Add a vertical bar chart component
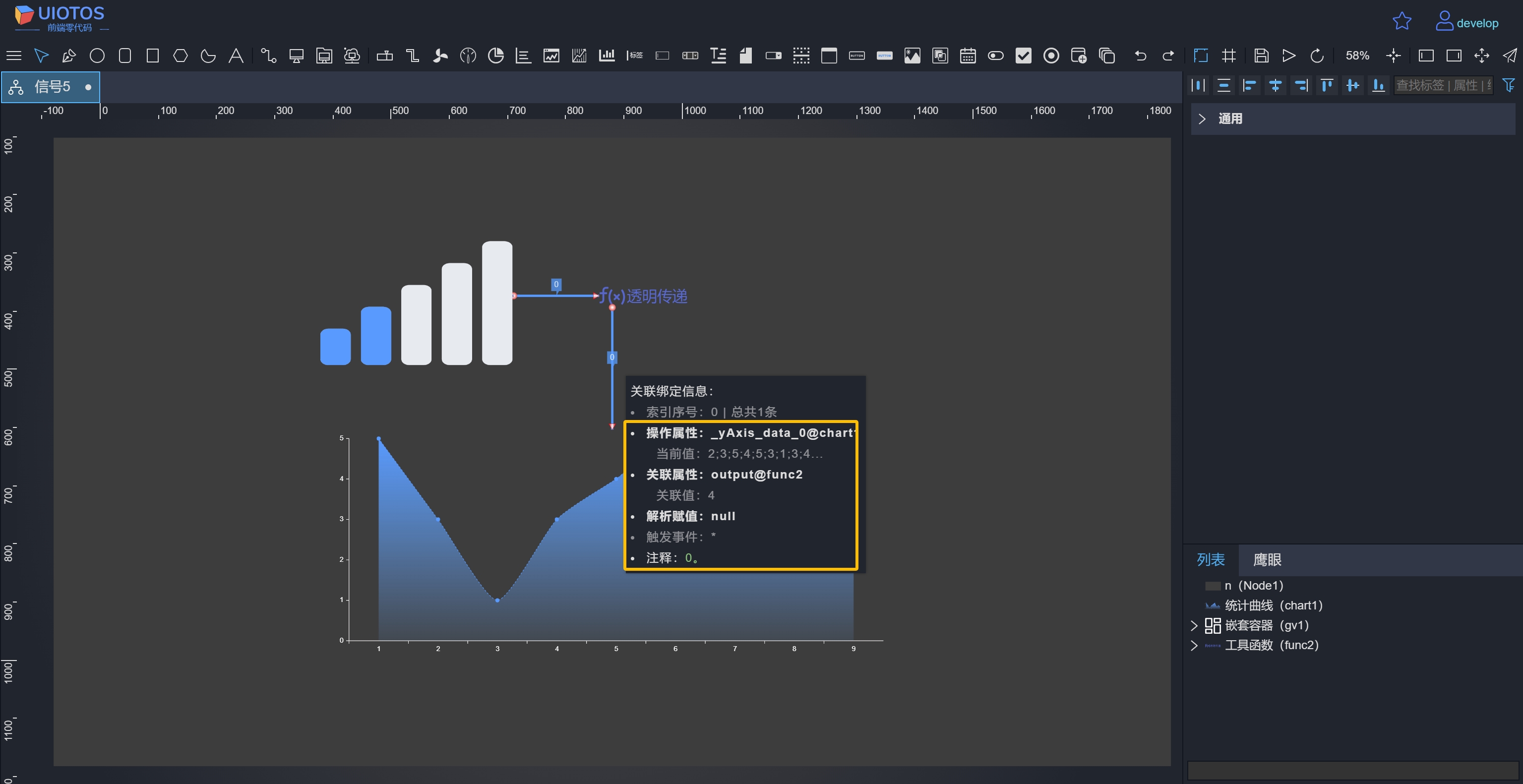Image resolution: width=1523 pixels, height=784 pixels. click(x=607, y=56)
